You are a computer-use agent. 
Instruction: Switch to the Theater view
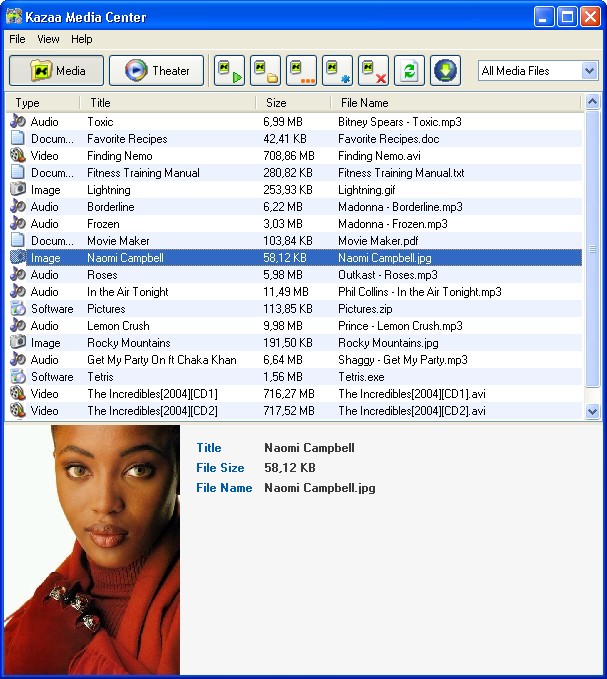pos(156,71)
